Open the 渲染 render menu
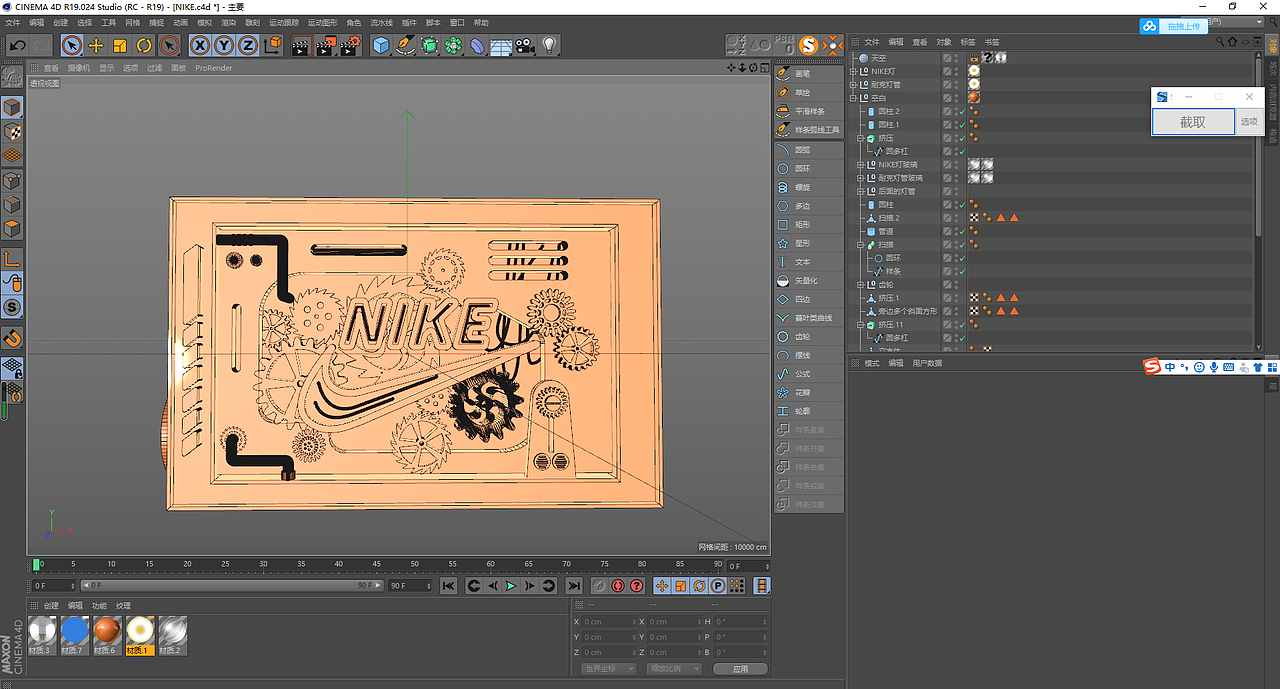Image resolution: width=1280 pixels, height=689 pixels. 229,22
